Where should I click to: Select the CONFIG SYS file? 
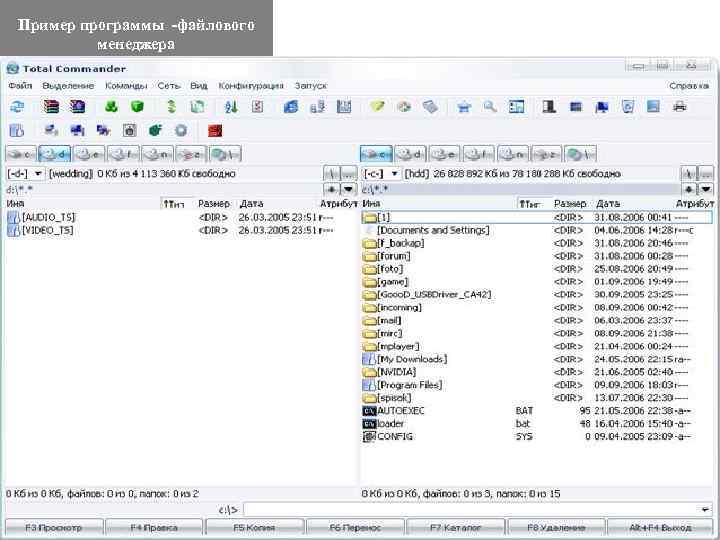pos(537,436)
